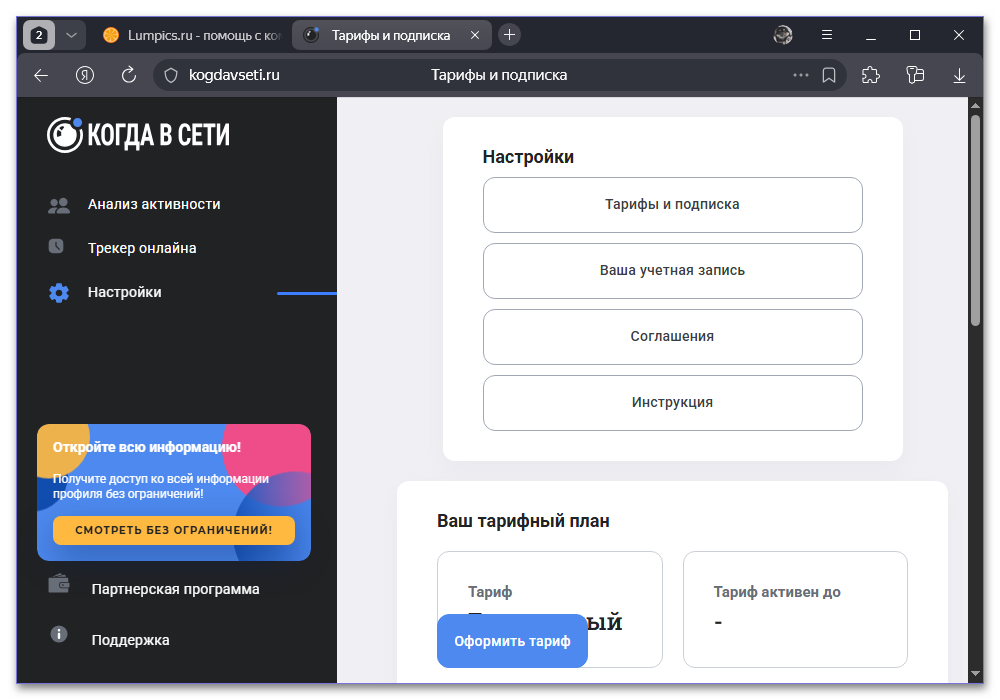
Task: Open Анализ активности in sidebar
Action: coord(154,205)
